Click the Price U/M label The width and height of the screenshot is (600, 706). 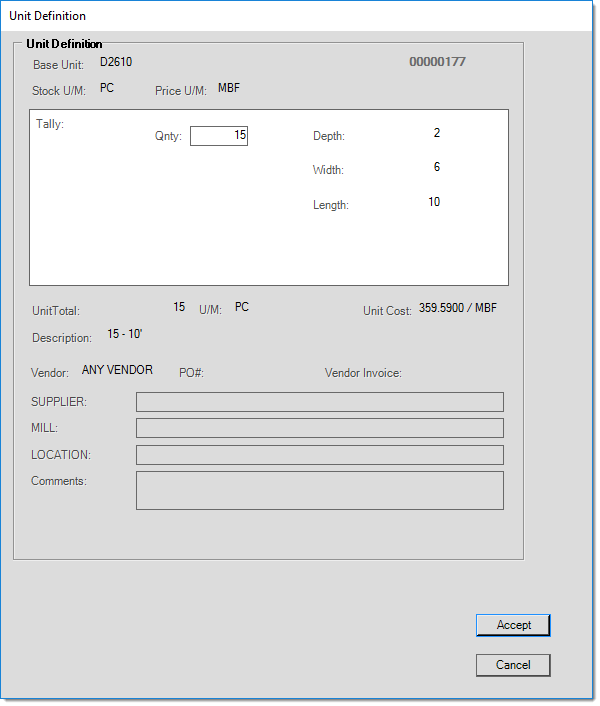[181, 91]
